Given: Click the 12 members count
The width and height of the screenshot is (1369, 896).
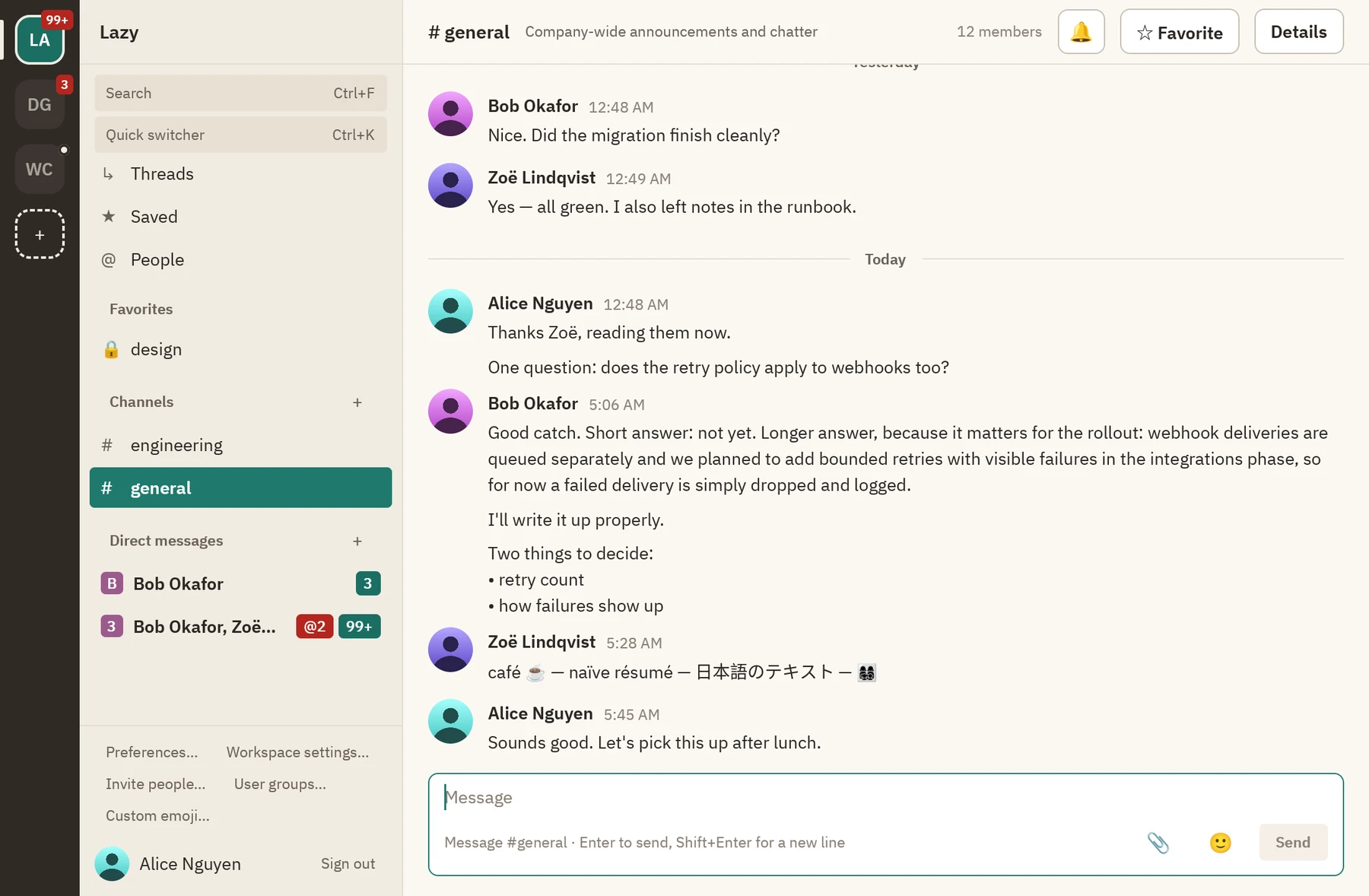Looking at the screenshot, I should 999,32.
